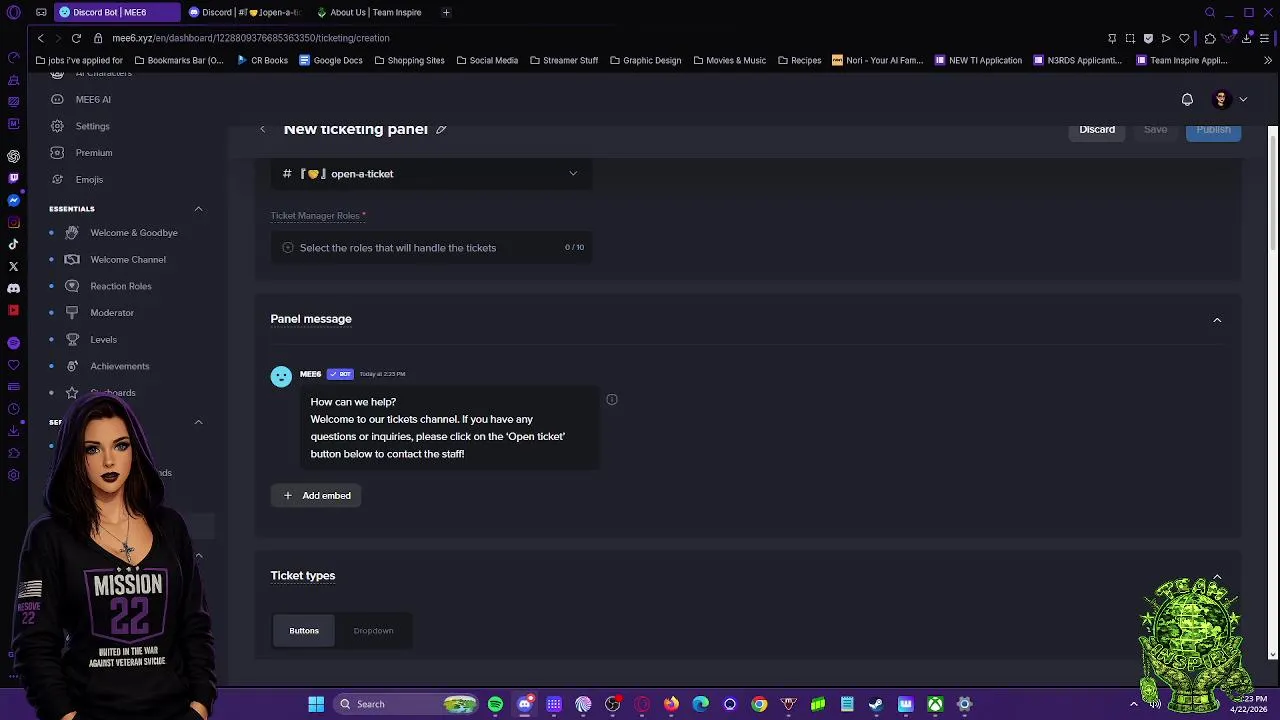Open Ticket Manager Roles selector

click(431, 248)
